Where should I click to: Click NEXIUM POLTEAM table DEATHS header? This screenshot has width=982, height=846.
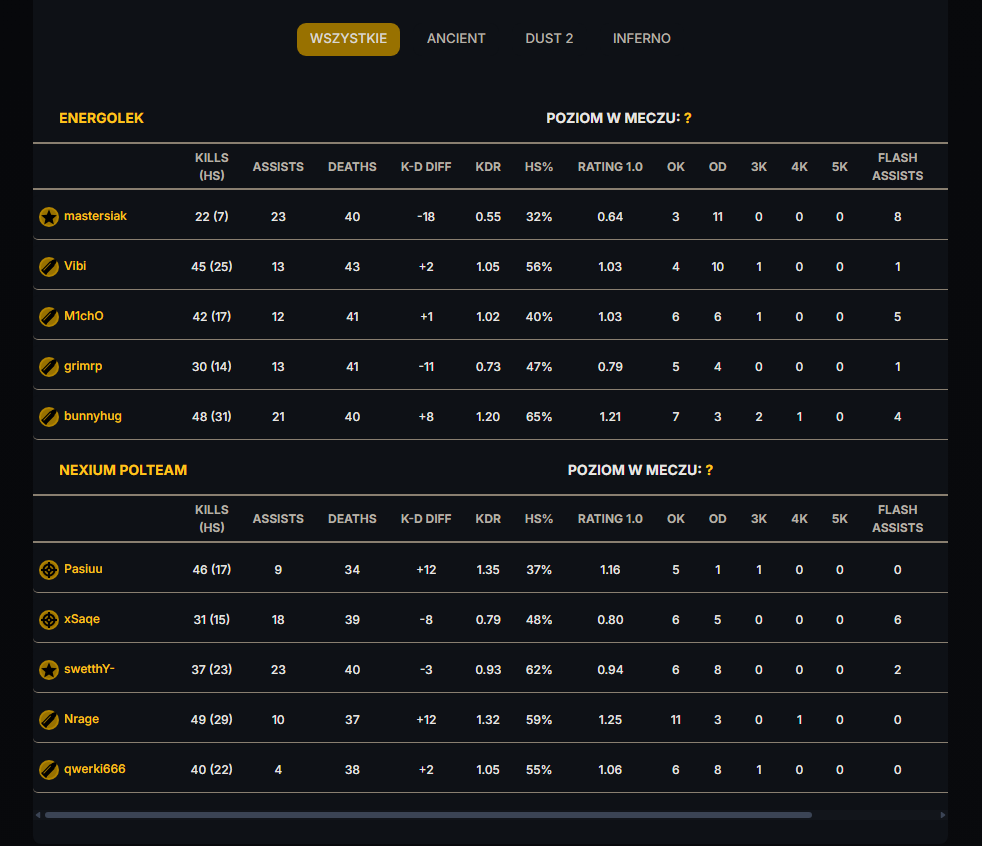(352, 519)
